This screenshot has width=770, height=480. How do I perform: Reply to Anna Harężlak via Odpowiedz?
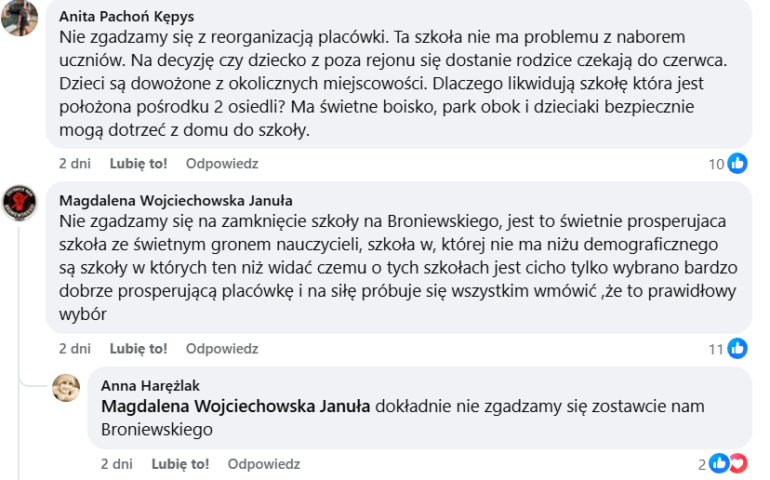tap(264, 464)
